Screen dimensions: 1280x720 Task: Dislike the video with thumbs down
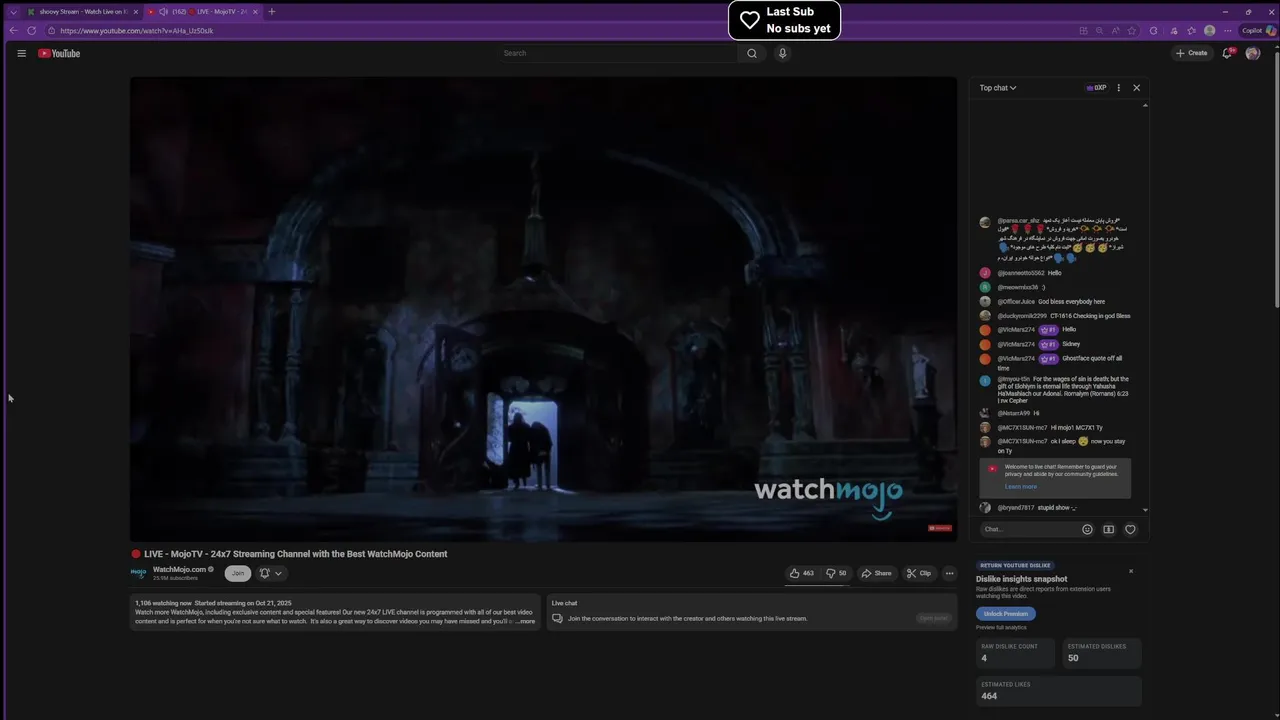[x=836, y=573]
